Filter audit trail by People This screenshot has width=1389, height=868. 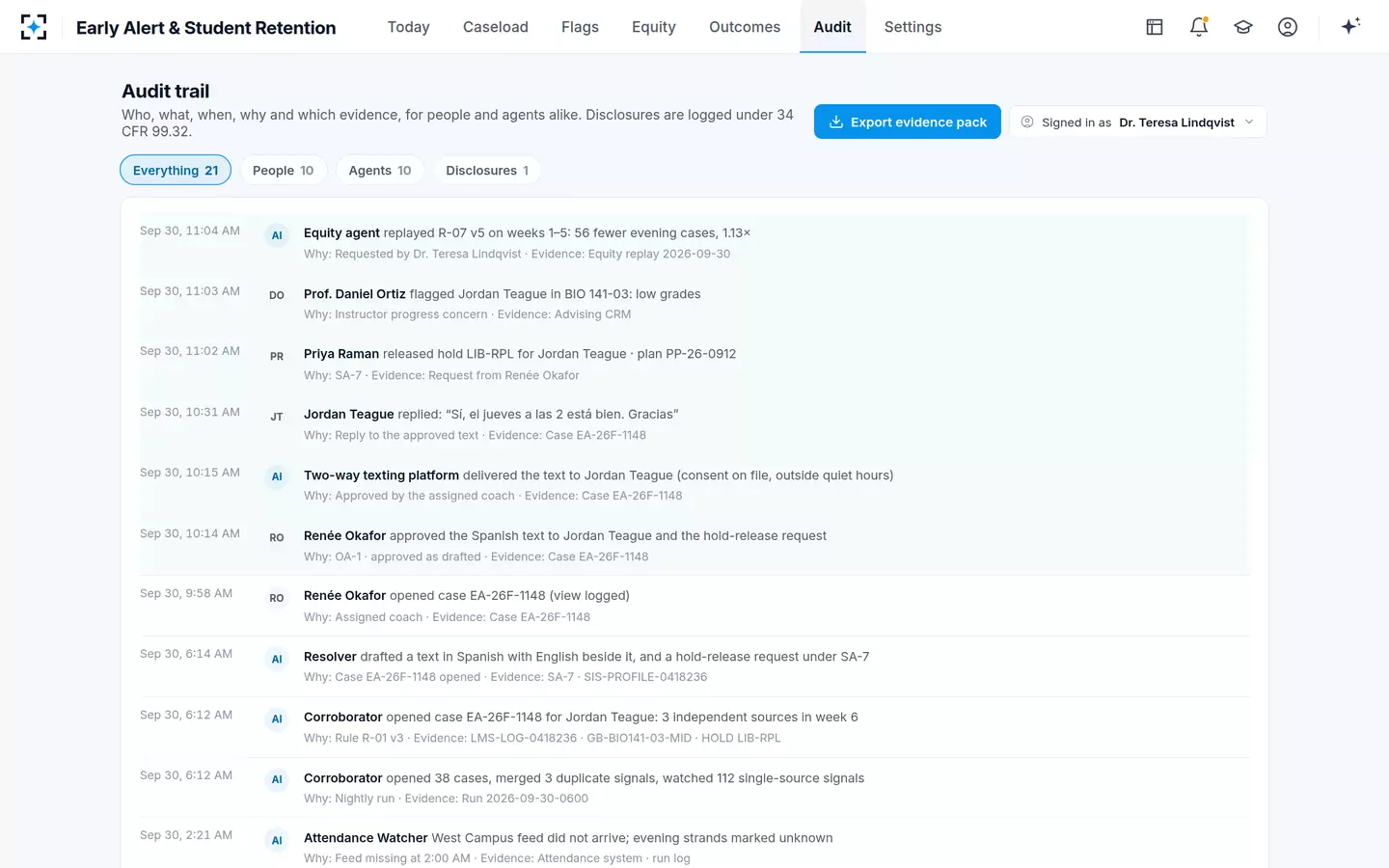283,171
